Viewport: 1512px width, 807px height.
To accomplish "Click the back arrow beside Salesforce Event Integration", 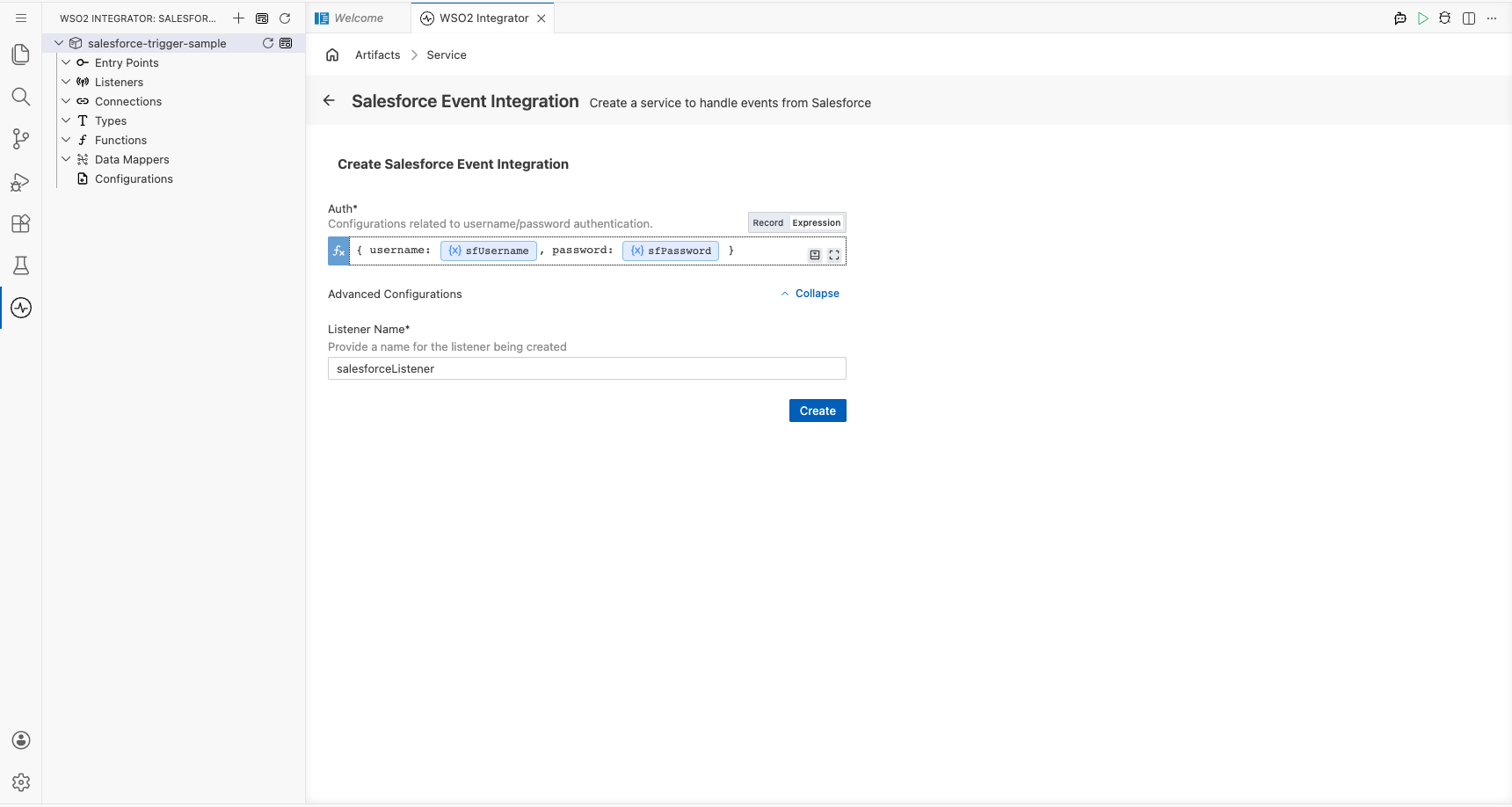I will click(329, 100).
